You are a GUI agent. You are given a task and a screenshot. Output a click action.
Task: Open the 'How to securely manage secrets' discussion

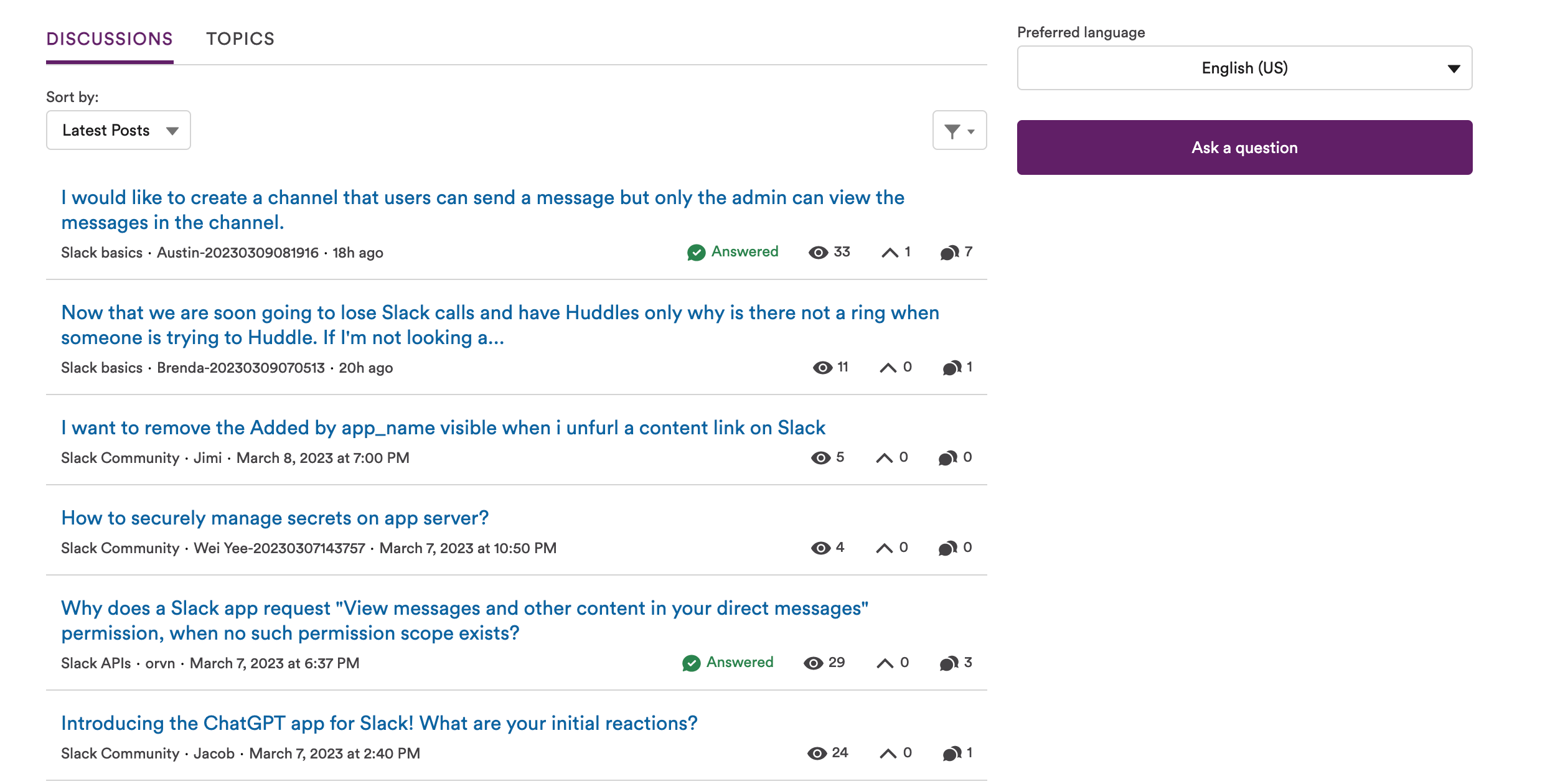click(x=275, y=518)
